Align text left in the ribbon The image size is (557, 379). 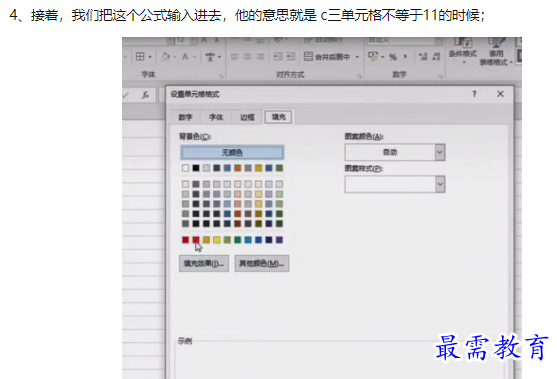[234, 56]
